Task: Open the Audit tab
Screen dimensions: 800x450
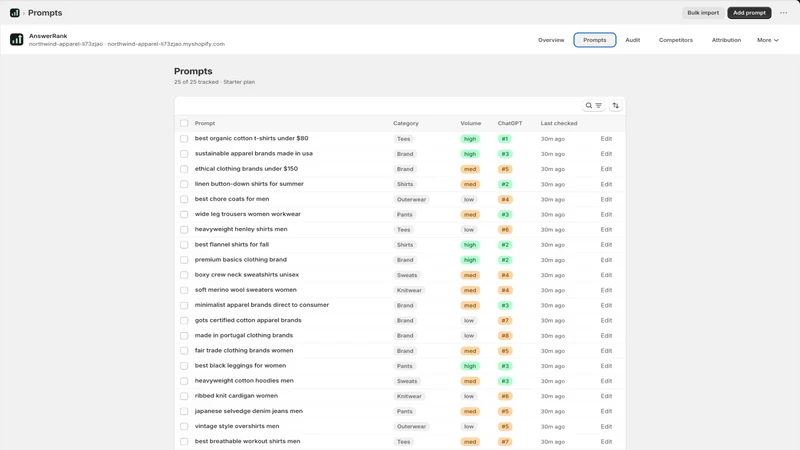Action: [x=633, y=40]
